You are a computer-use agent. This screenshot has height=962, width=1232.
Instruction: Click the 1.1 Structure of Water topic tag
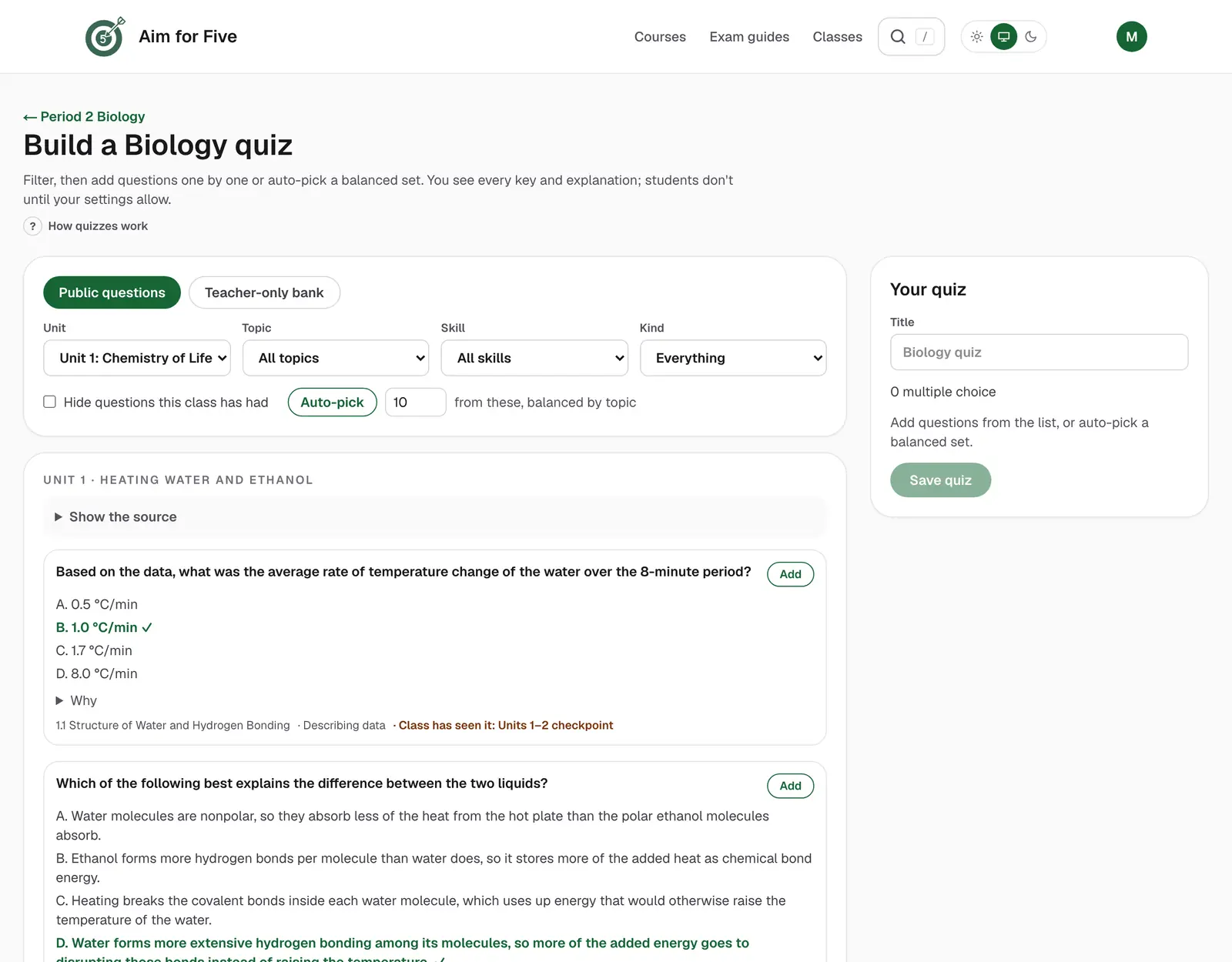coord(173,725)
